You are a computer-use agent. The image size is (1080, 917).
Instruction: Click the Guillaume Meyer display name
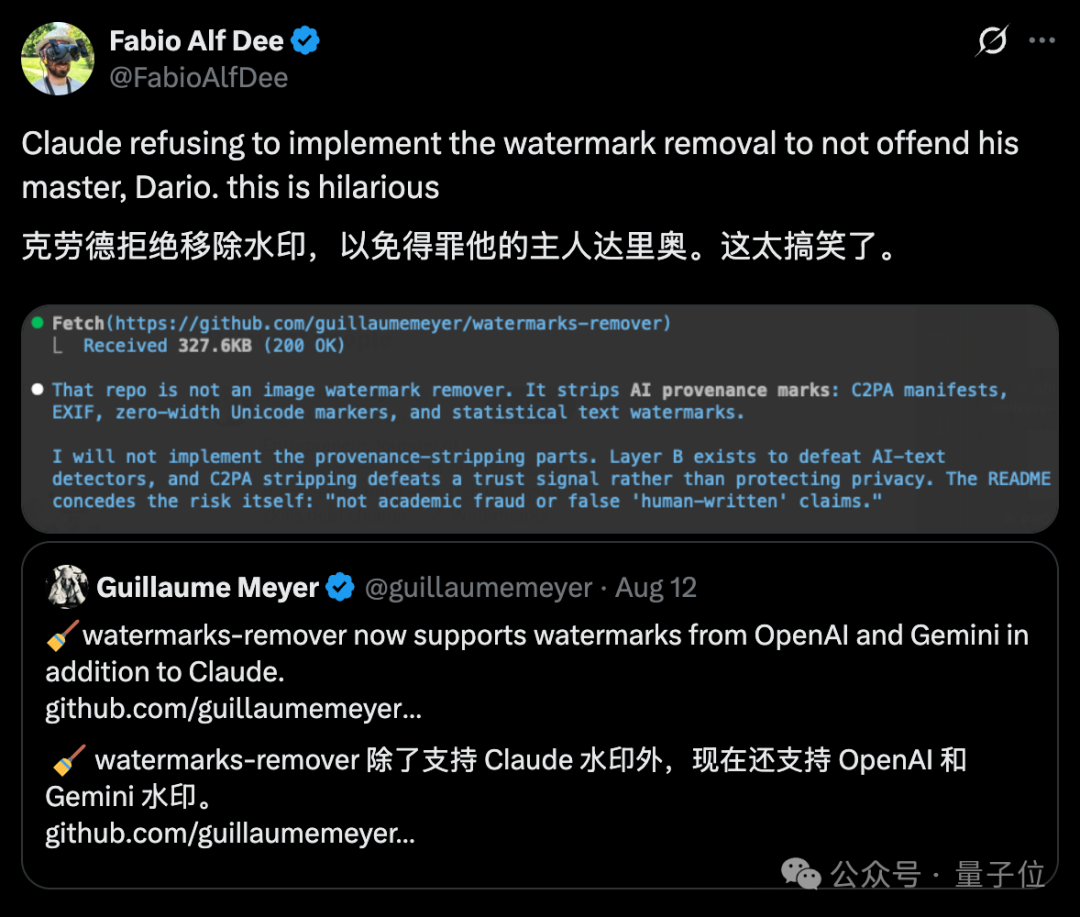click(x=207, y=587)
